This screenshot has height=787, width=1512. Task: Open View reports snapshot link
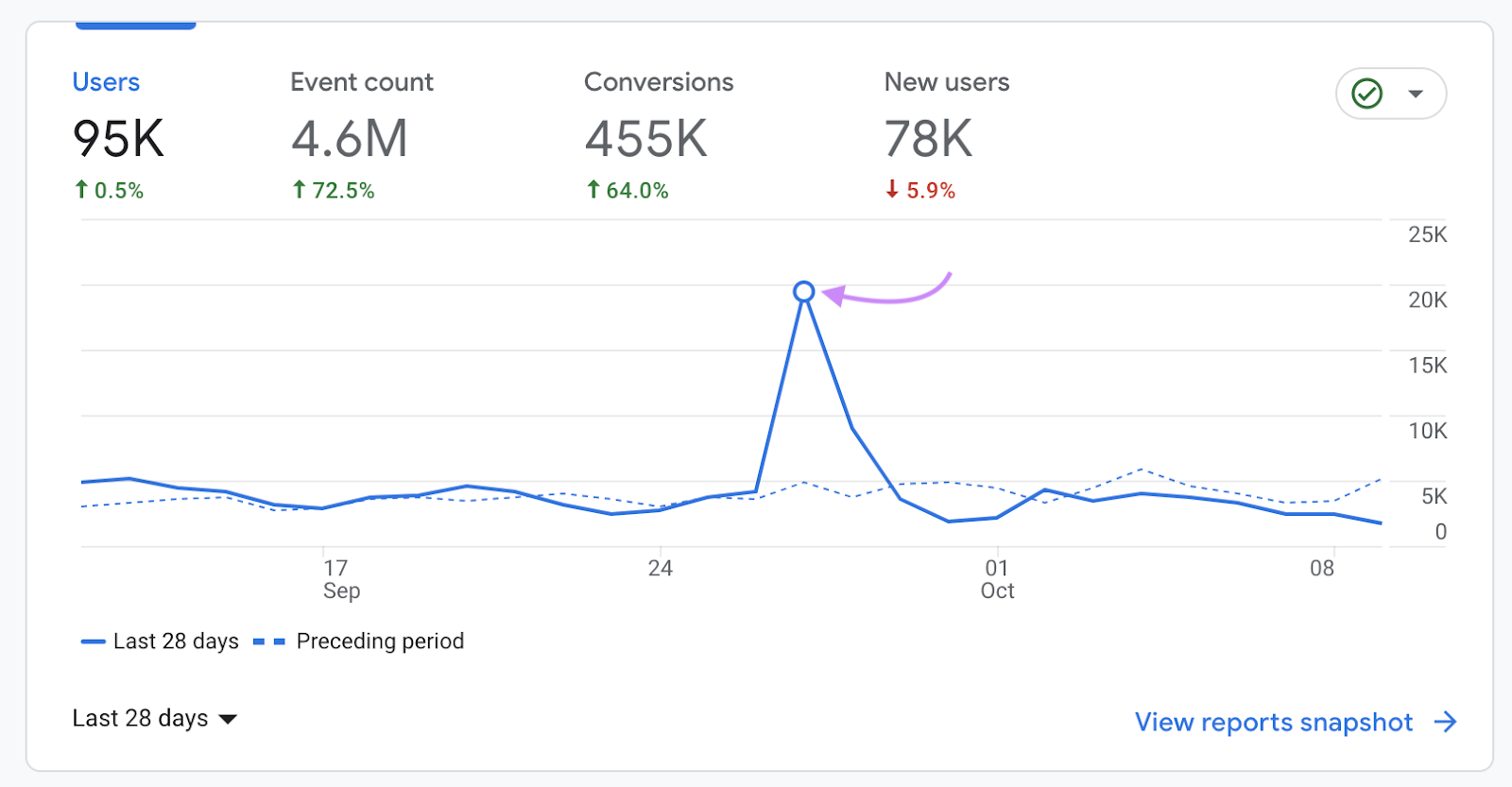[x=1274, y=722]
